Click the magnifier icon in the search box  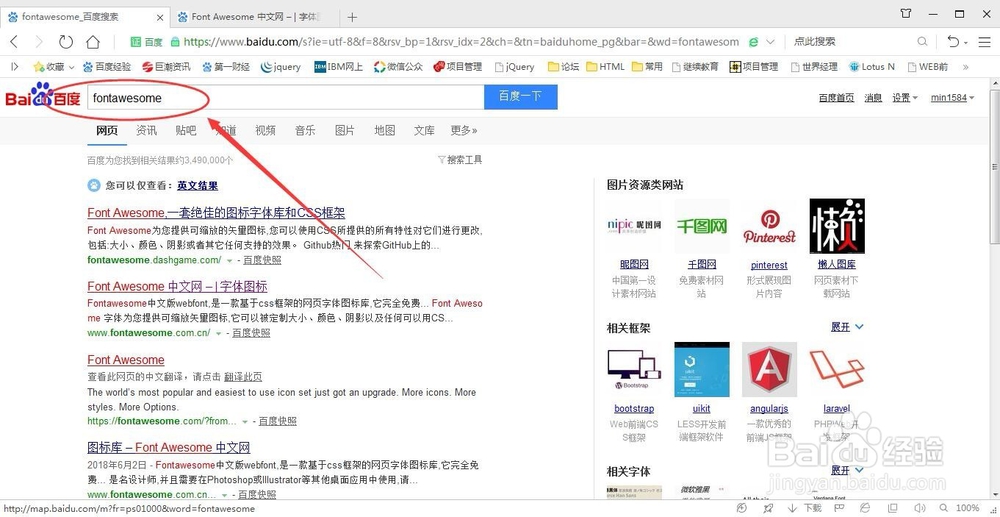pos(922,41)
